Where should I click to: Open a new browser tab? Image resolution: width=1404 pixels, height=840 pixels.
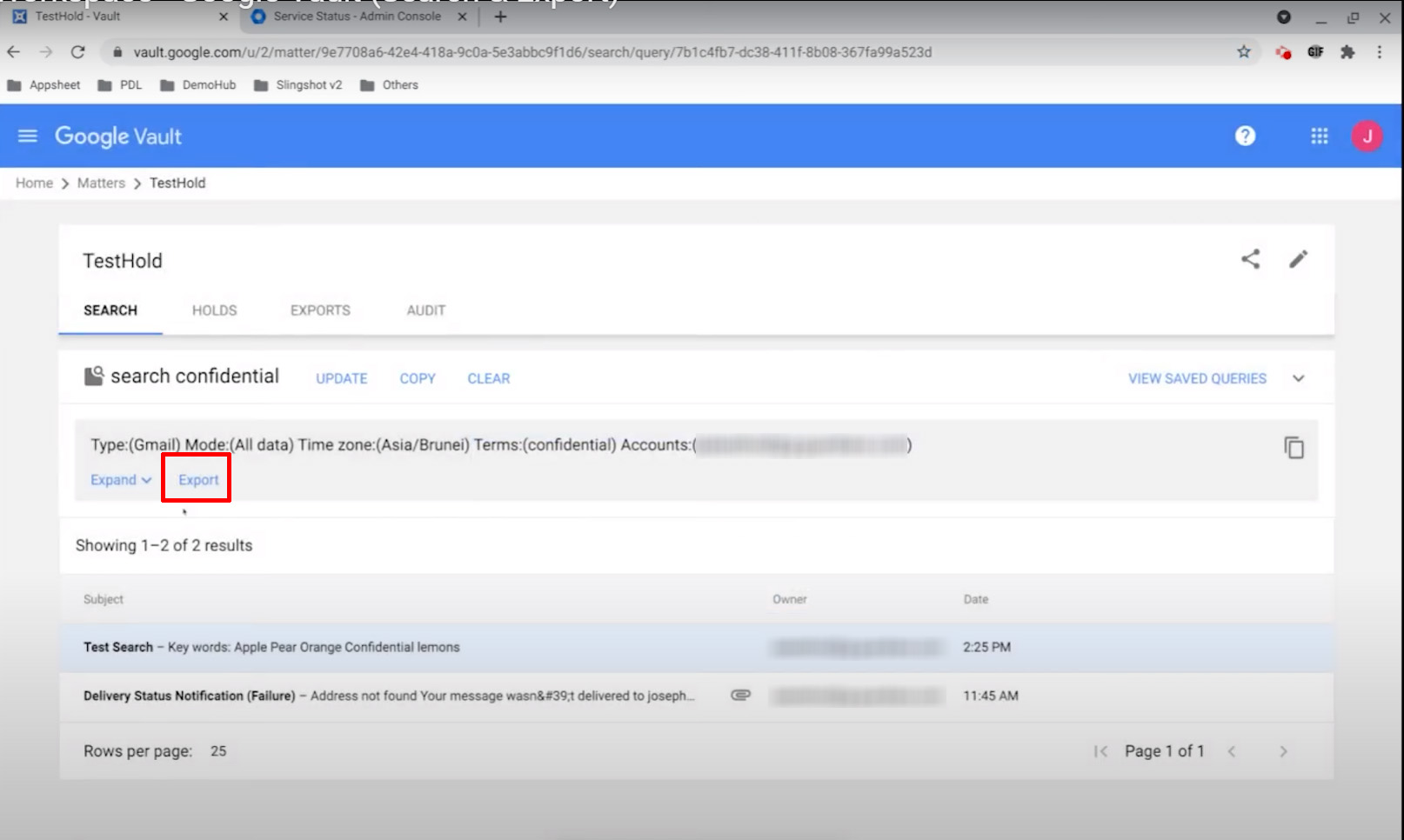[500, 17]
